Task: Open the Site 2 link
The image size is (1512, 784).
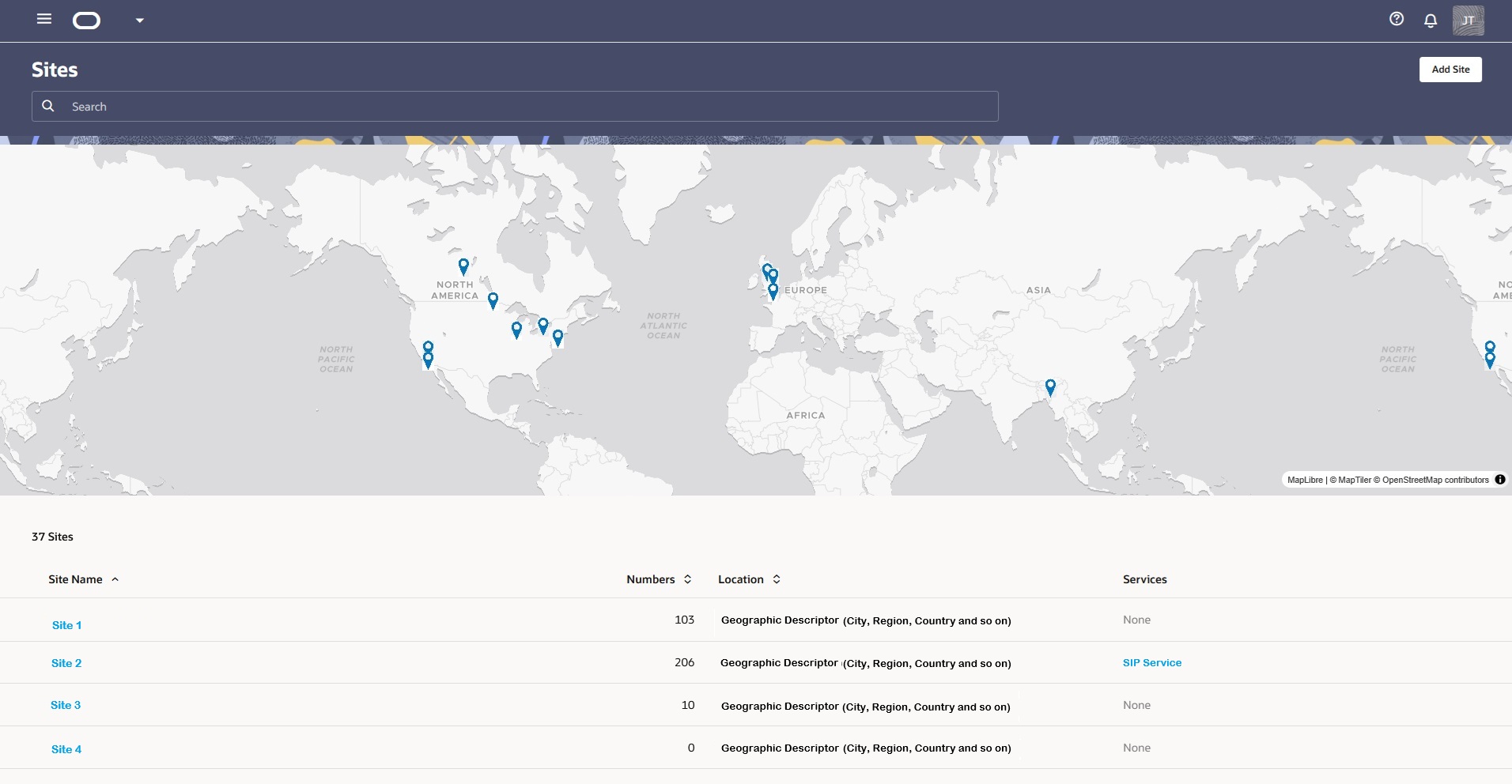Action: point(66,663)
